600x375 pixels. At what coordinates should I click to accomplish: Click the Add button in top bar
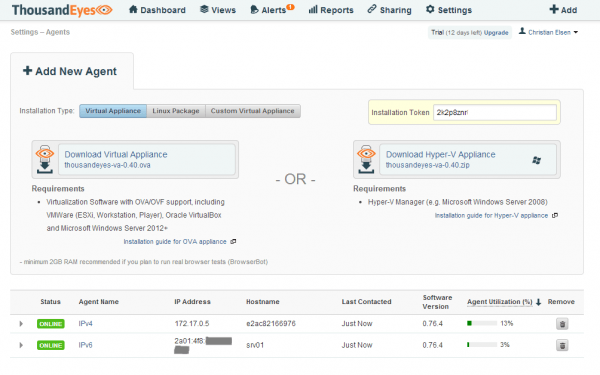coord(563,10)
